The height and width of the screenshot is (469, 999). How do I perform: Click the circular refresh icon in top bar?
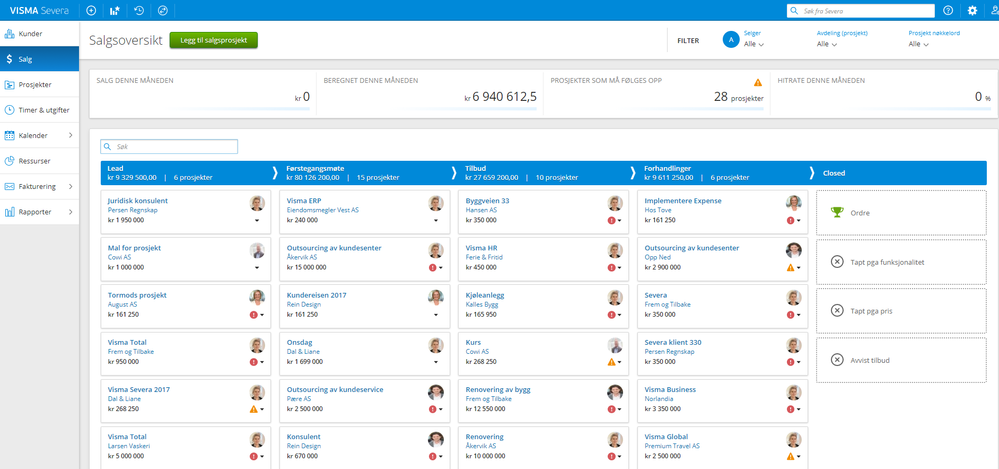[x=162, y=10]
